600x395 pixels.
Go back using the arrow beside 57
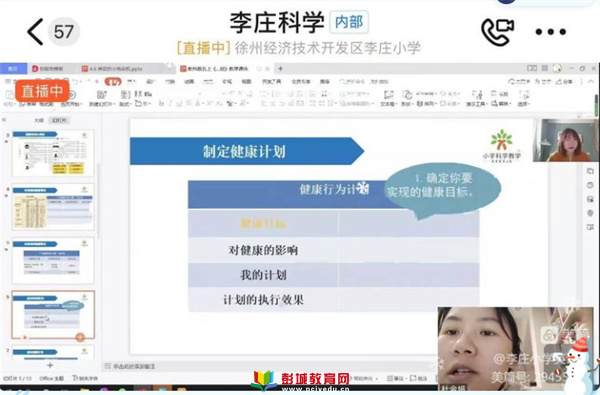pos(35,31)
